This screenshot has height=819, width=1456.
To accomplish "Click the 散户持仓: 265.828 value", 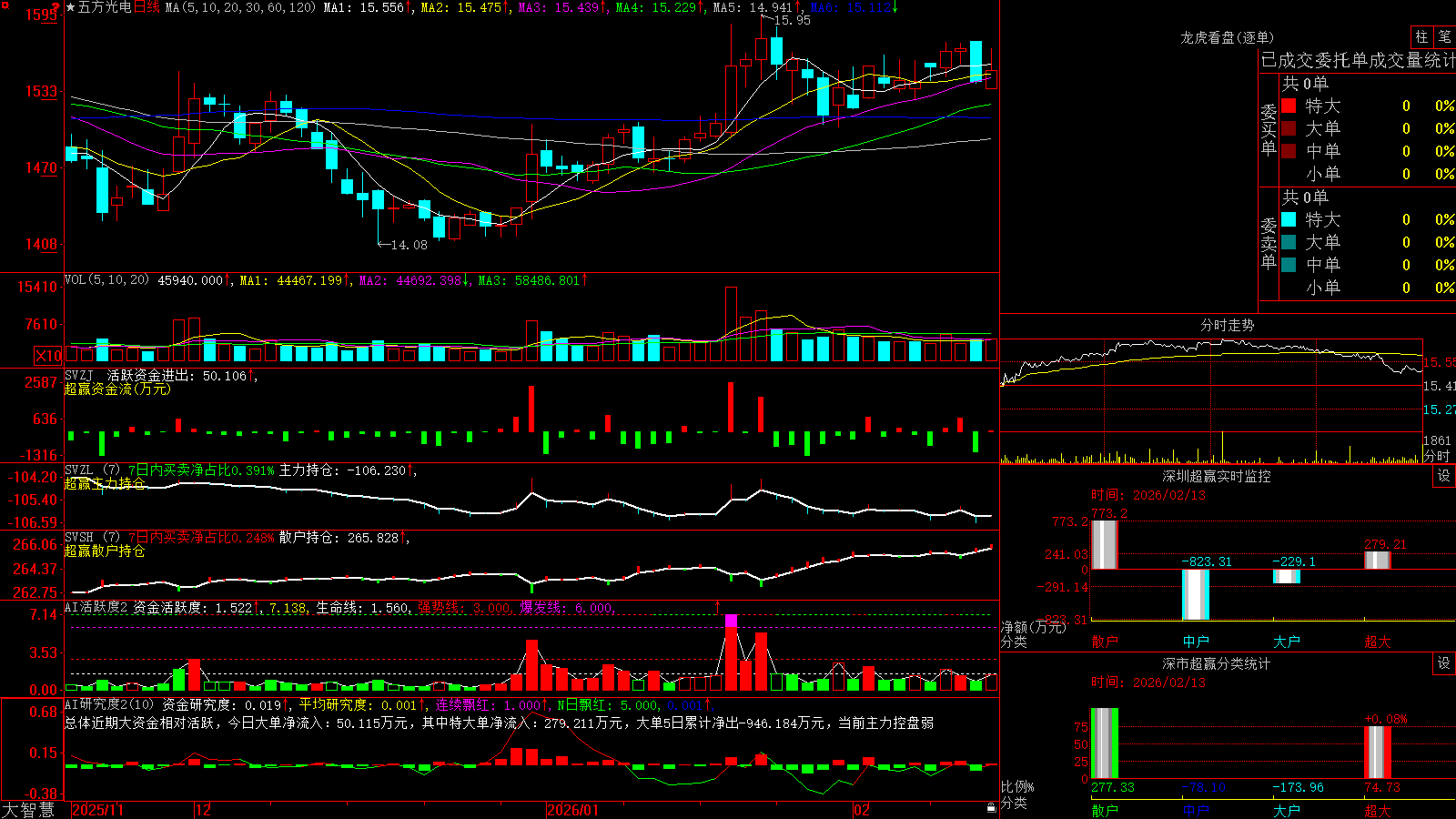I will click(339, 538).
